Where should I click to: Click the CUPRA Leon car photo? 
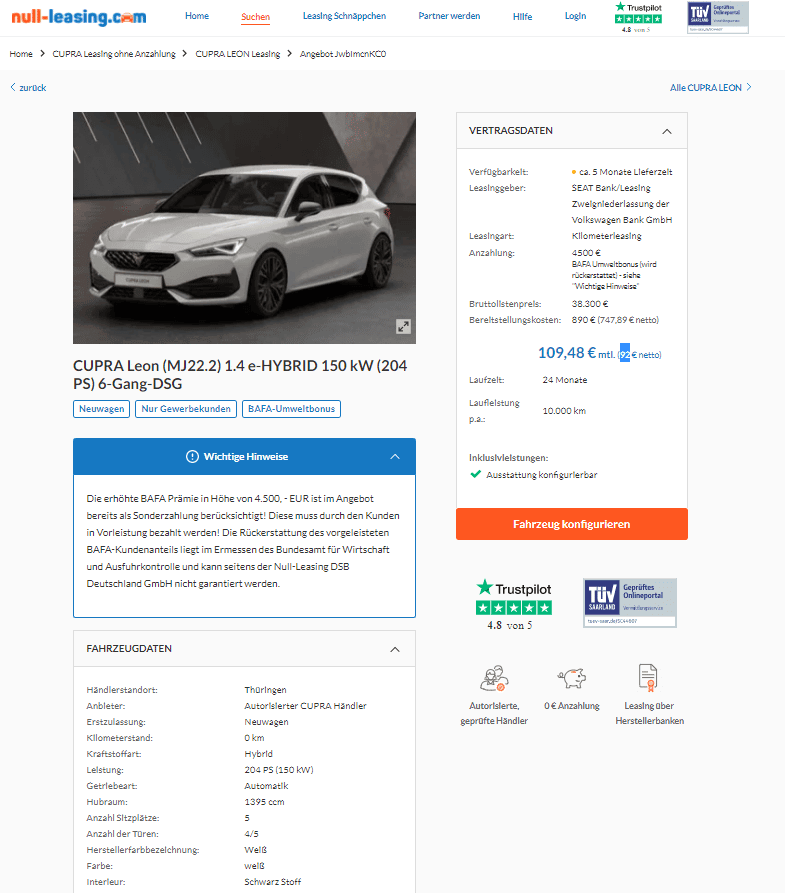pyautogui.click(x=244, y=228)
